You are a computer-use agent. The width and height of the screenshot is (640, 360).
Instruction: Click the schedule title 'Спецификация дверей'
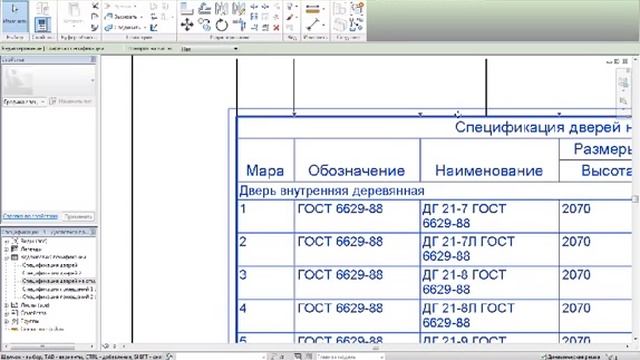(543, 127)
